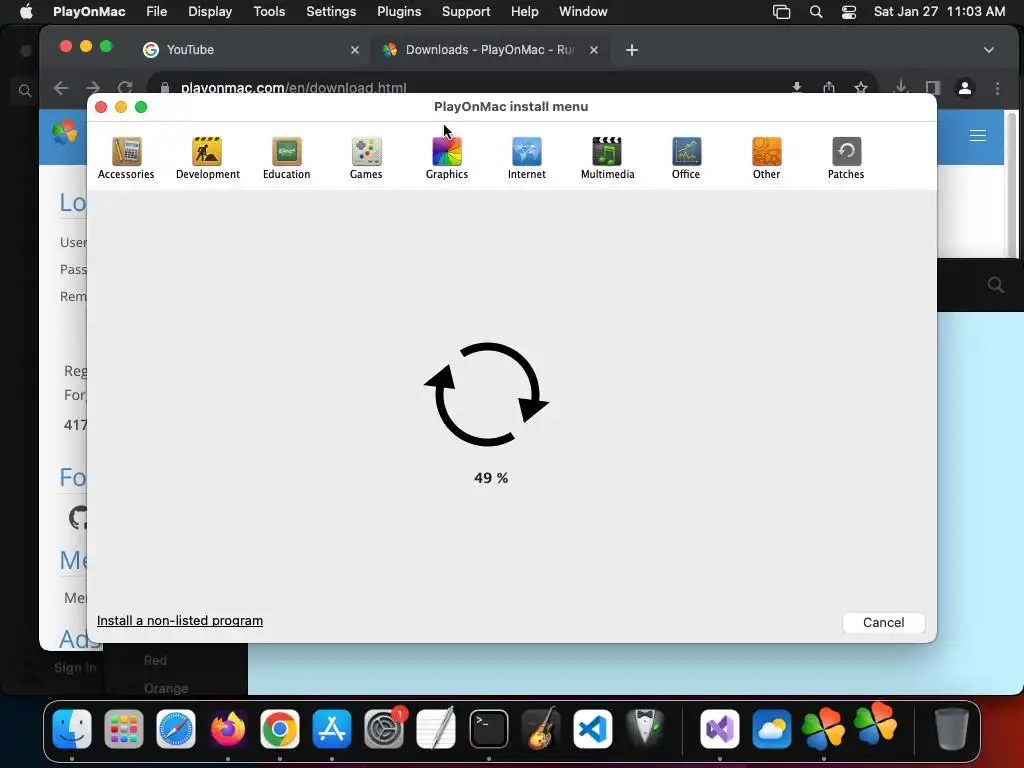Select the Internet category

526,158
